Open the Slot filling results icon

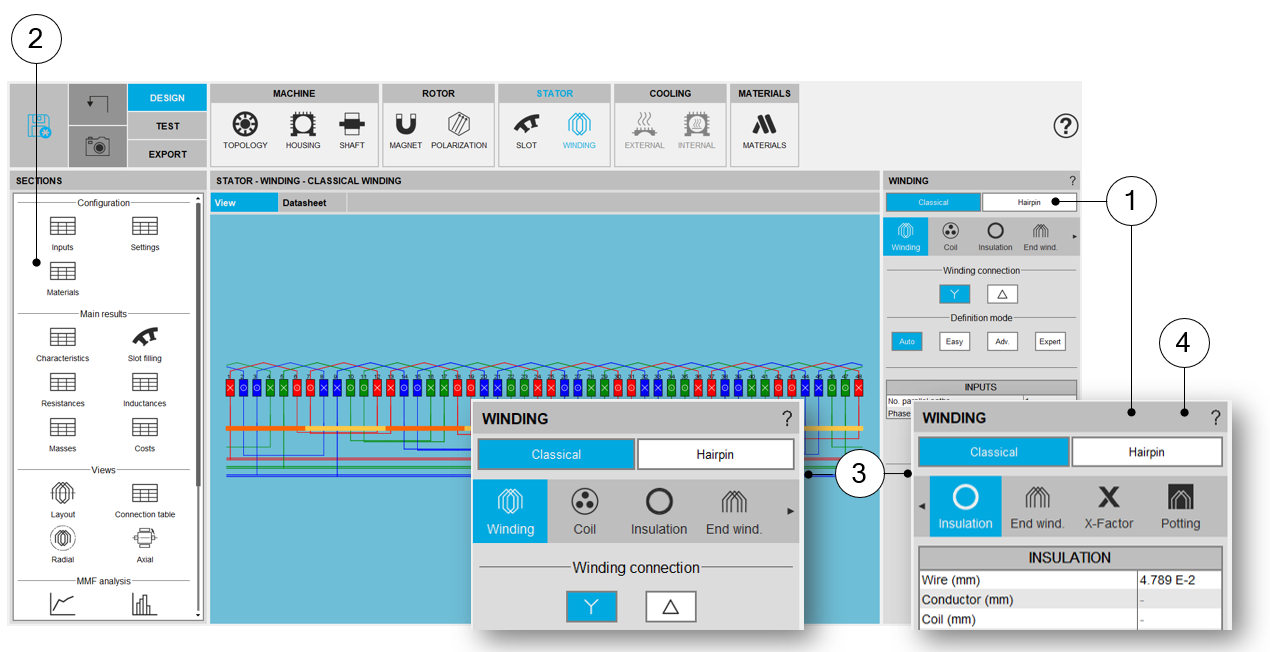coord(145,341)
